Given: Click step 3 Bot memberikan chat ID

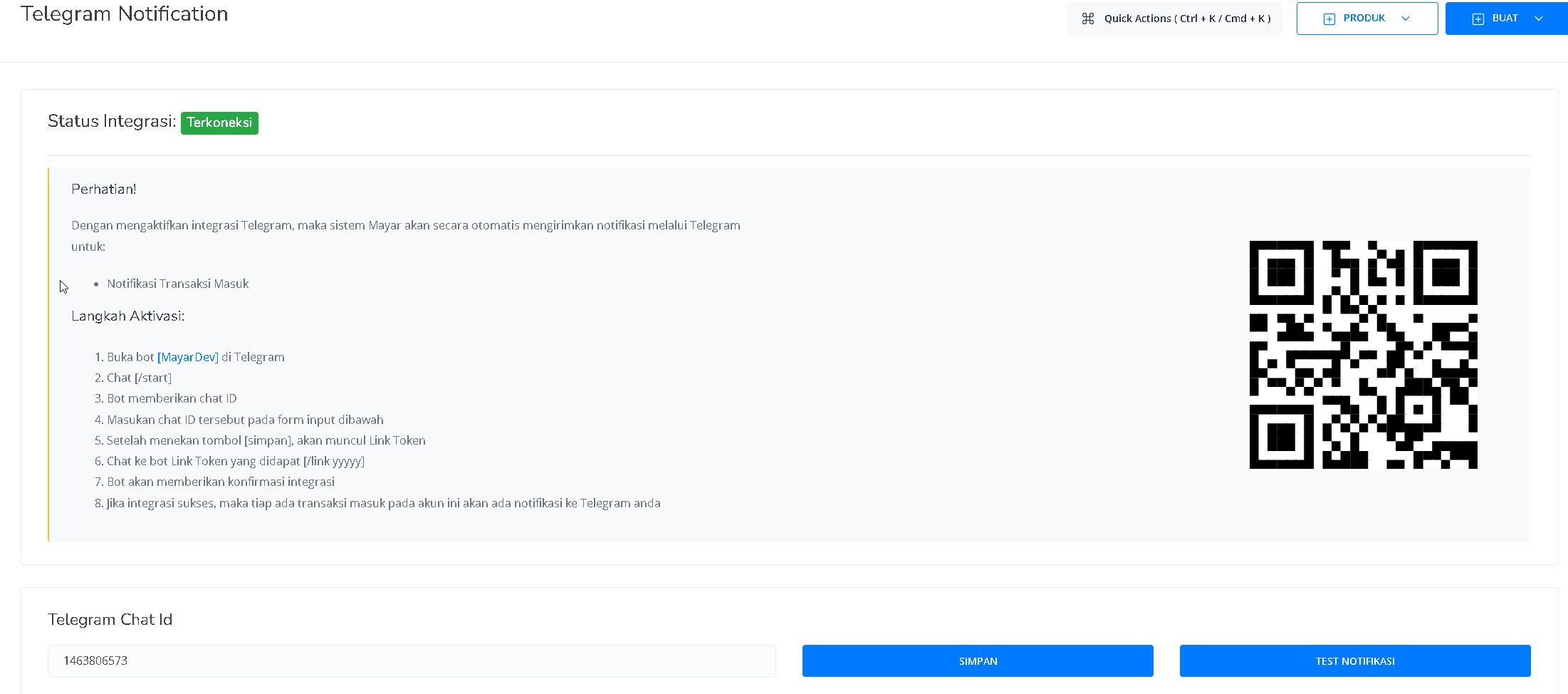Looking at the screenshot, I should tap(172, 398).
